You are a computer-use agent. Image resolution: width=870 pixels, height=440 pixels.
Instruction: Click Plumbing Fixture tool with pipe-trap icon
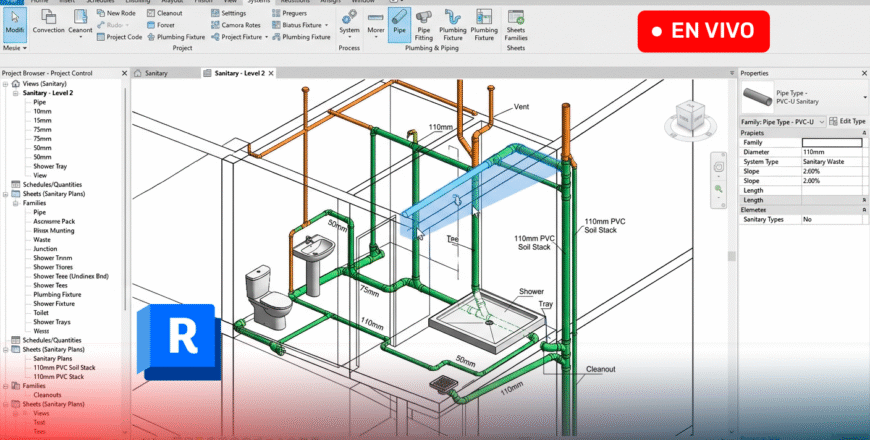pyautogui.click(x=453, y=25)
